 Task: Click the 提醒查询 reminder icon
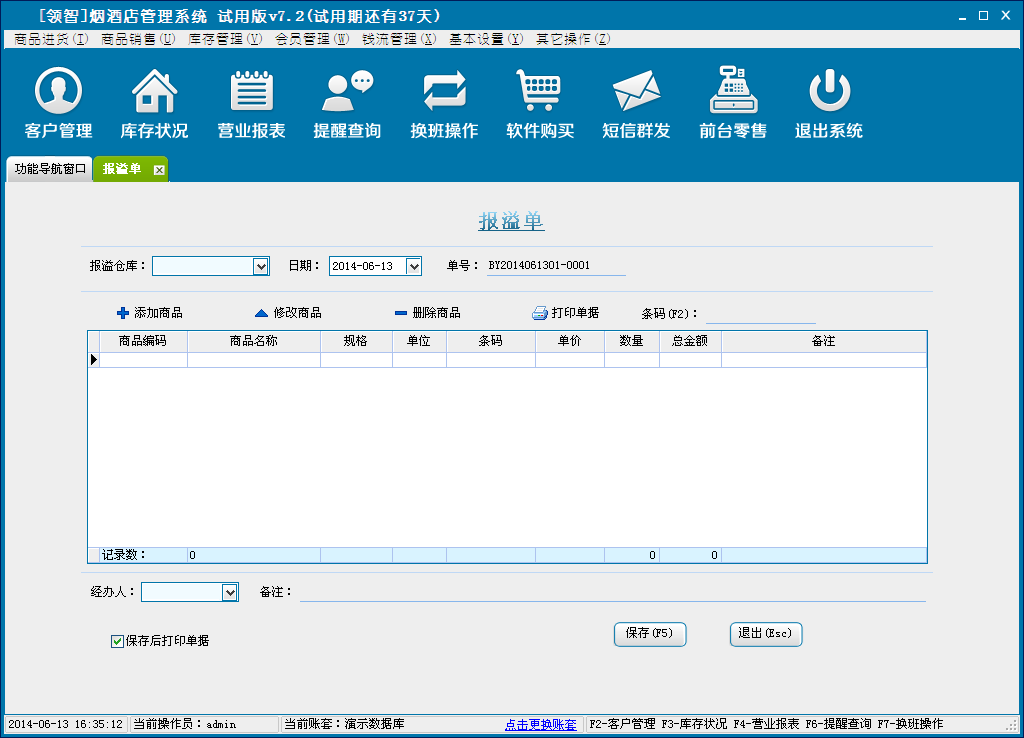tap(347, 92)
